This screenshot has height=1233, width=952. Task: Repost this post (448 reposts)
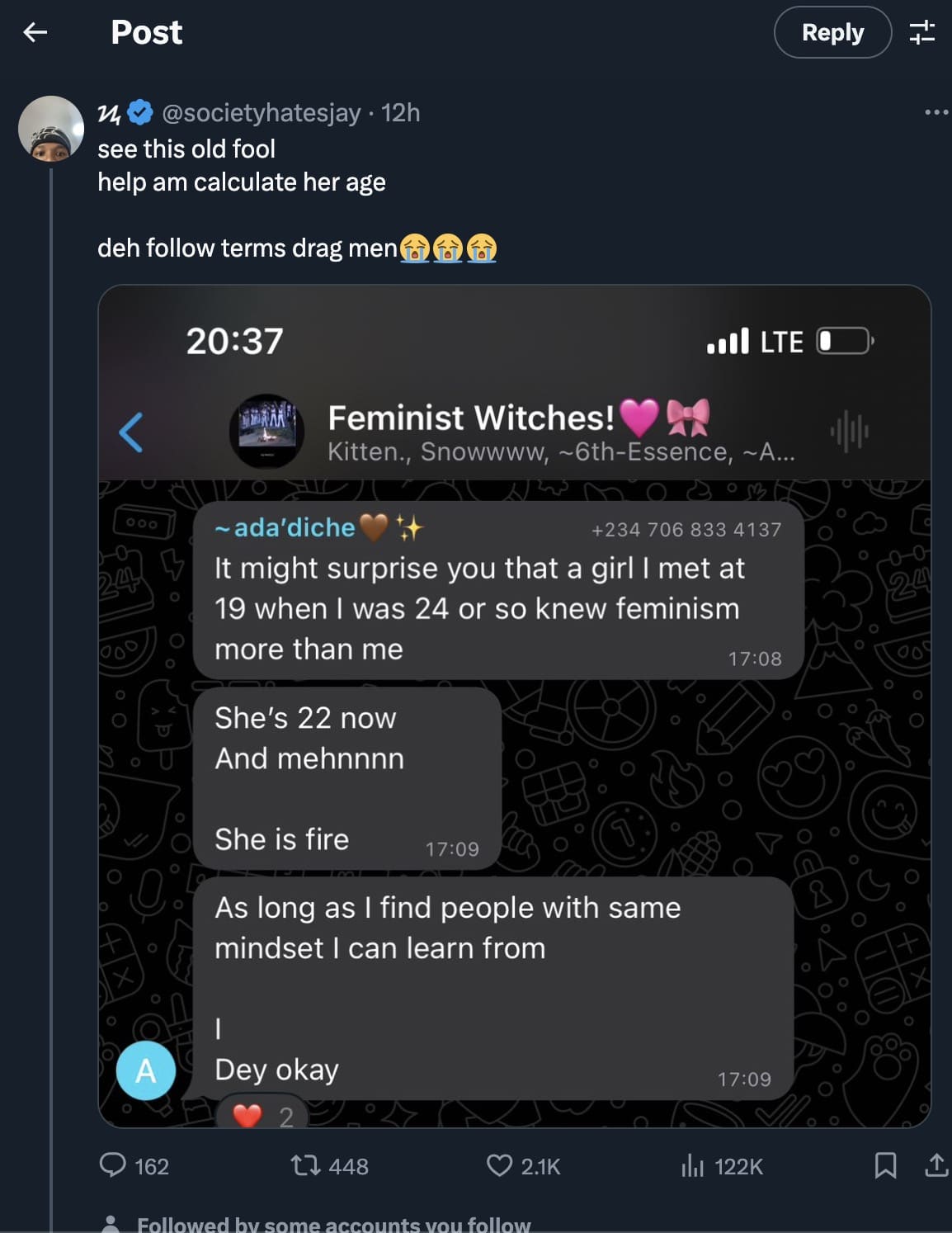(329, 1165)
